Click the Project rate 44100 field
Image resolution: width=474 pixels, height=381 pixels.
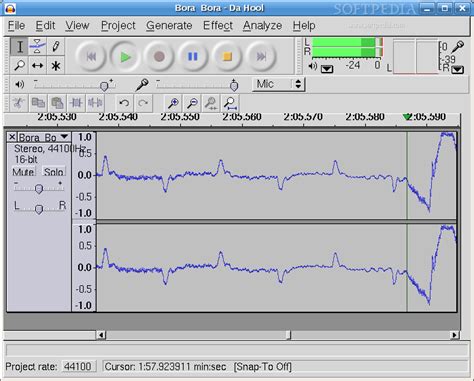point(78,367)
